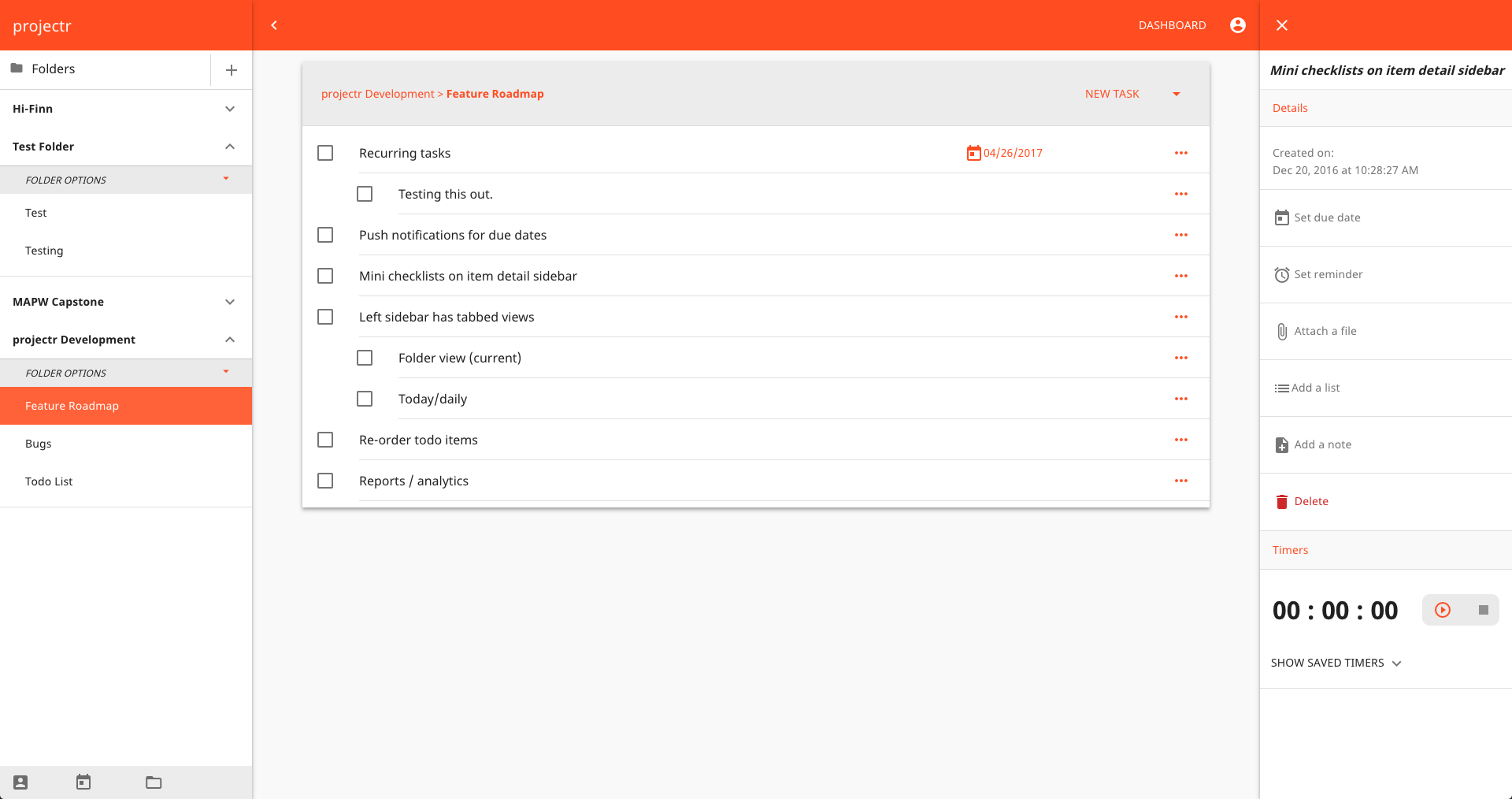Start the timer with the play control
Image resolution: width=1512 pixels, height=799 pixels.
[x=1442, y=610]
